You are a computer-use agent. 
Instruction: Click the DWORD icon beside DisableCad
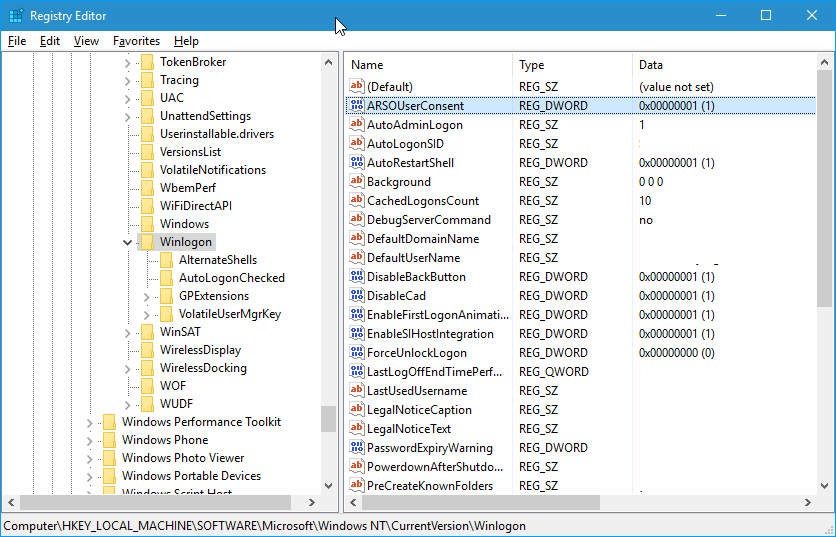(x=357, y=296)
